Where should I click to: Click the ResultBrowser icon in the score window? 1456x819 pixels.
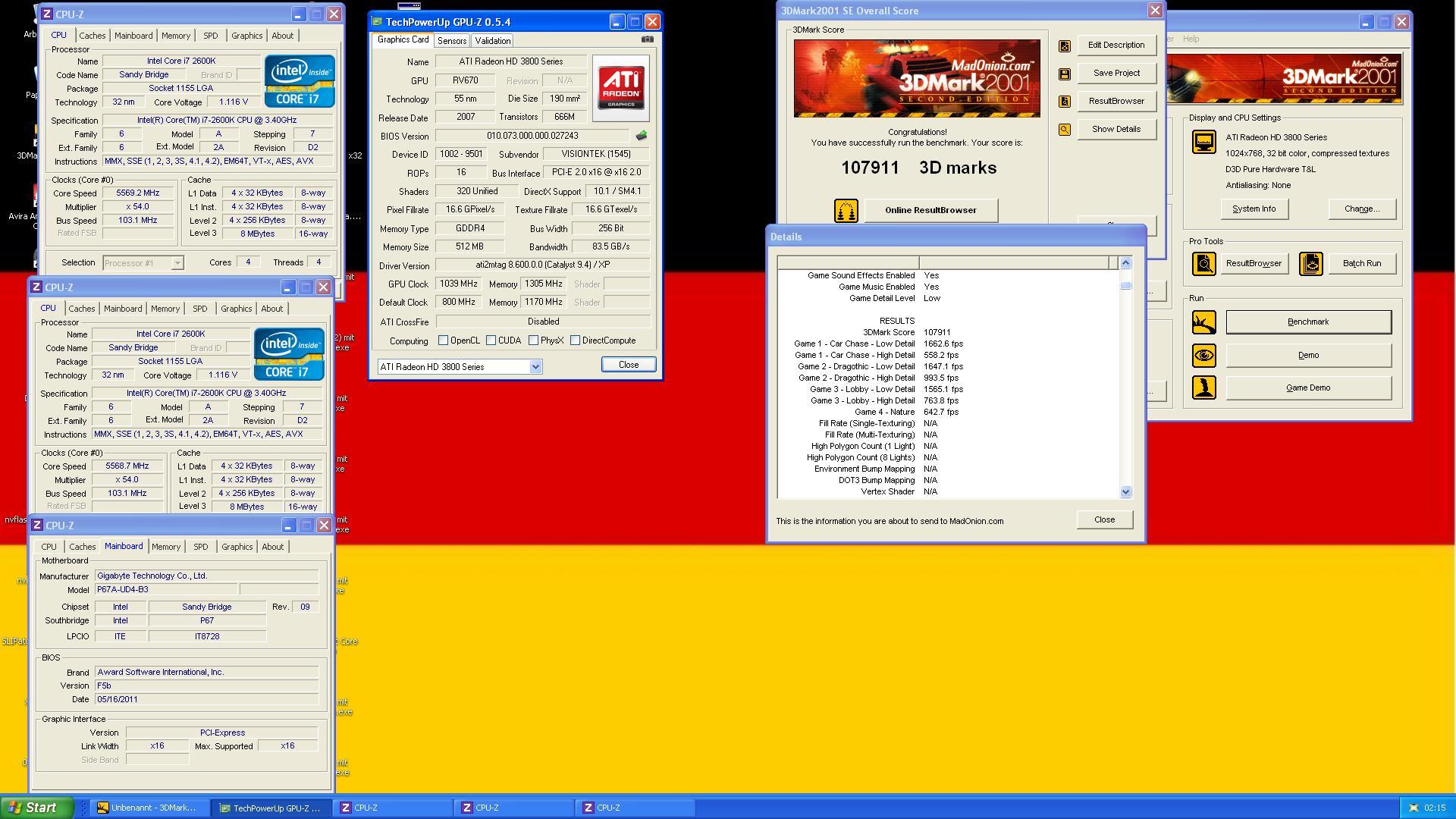(x=1065, y=102)
